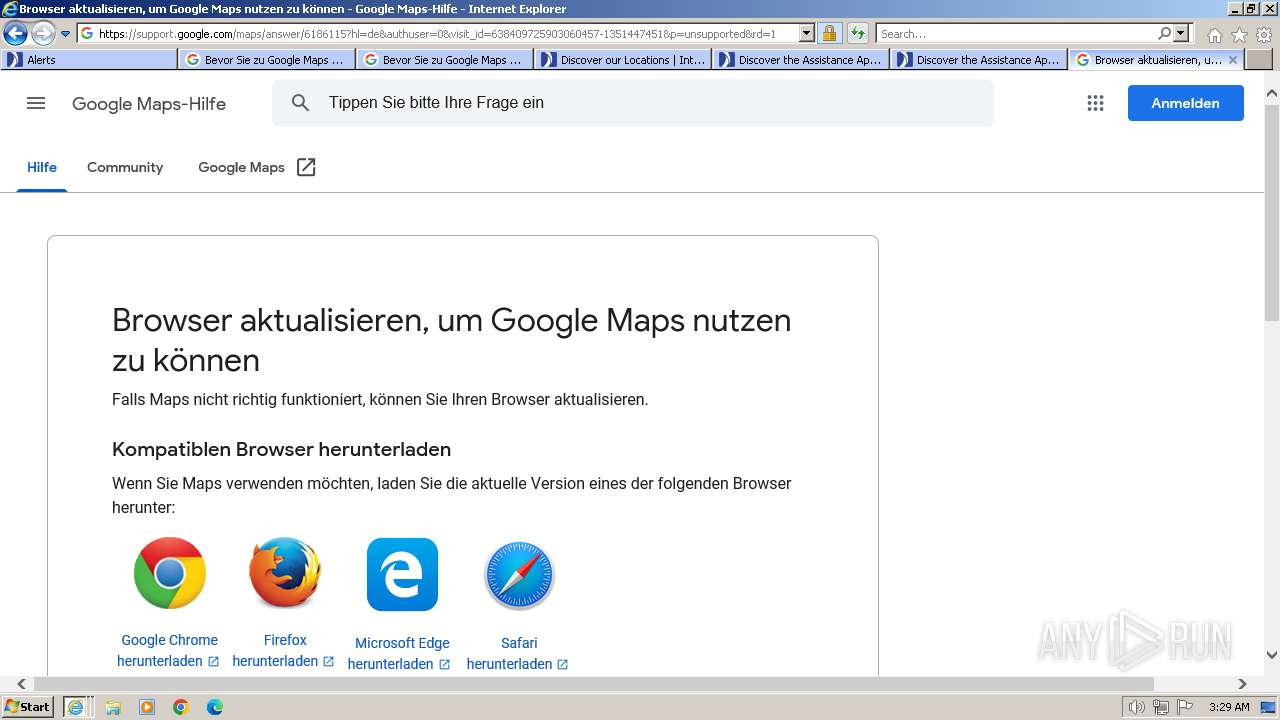This screenshot has height=720, width=1280.
Task: Click the Anmelden button
Action: pyautogui.click(x=1185, y=103)
